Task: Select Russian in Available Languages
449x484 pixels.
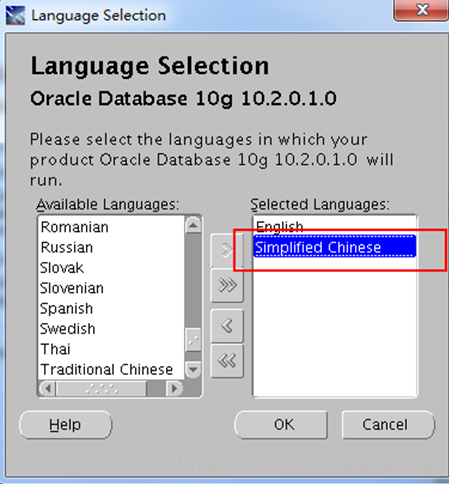Action: pos(111,248)
